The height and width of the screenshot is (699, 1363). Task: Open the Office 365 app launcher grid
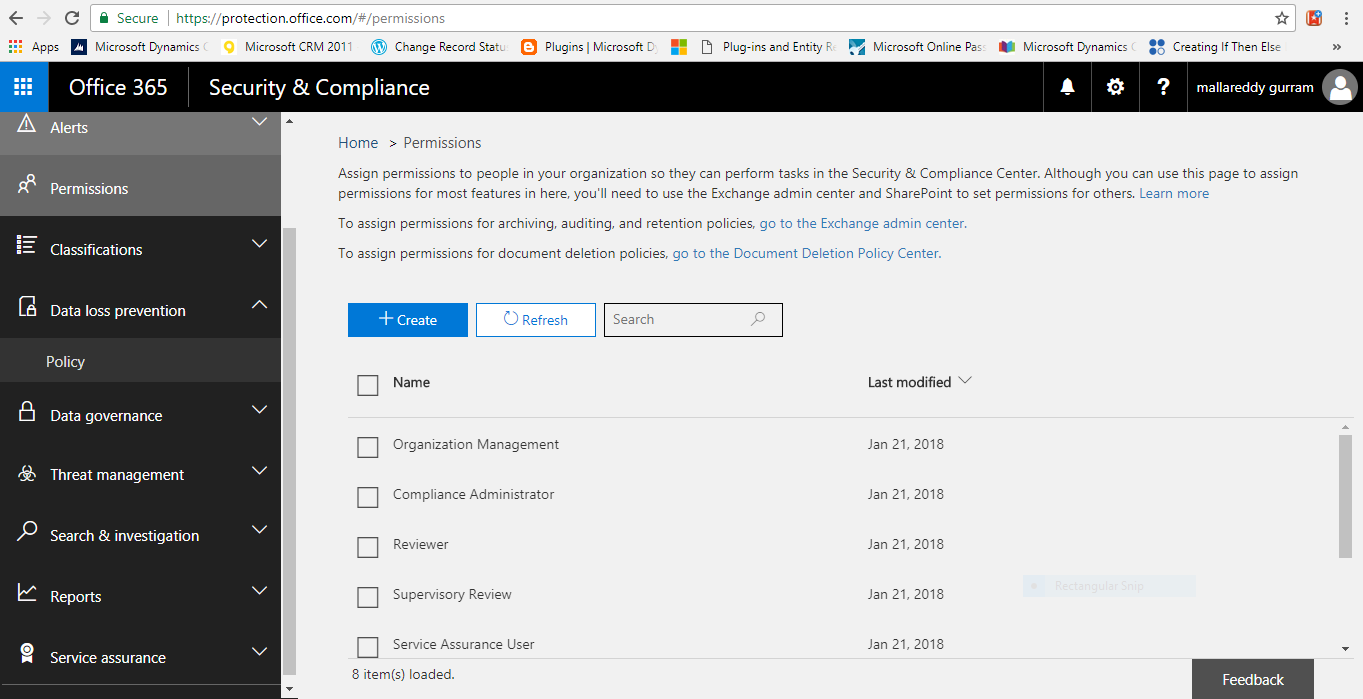[23, 87]
